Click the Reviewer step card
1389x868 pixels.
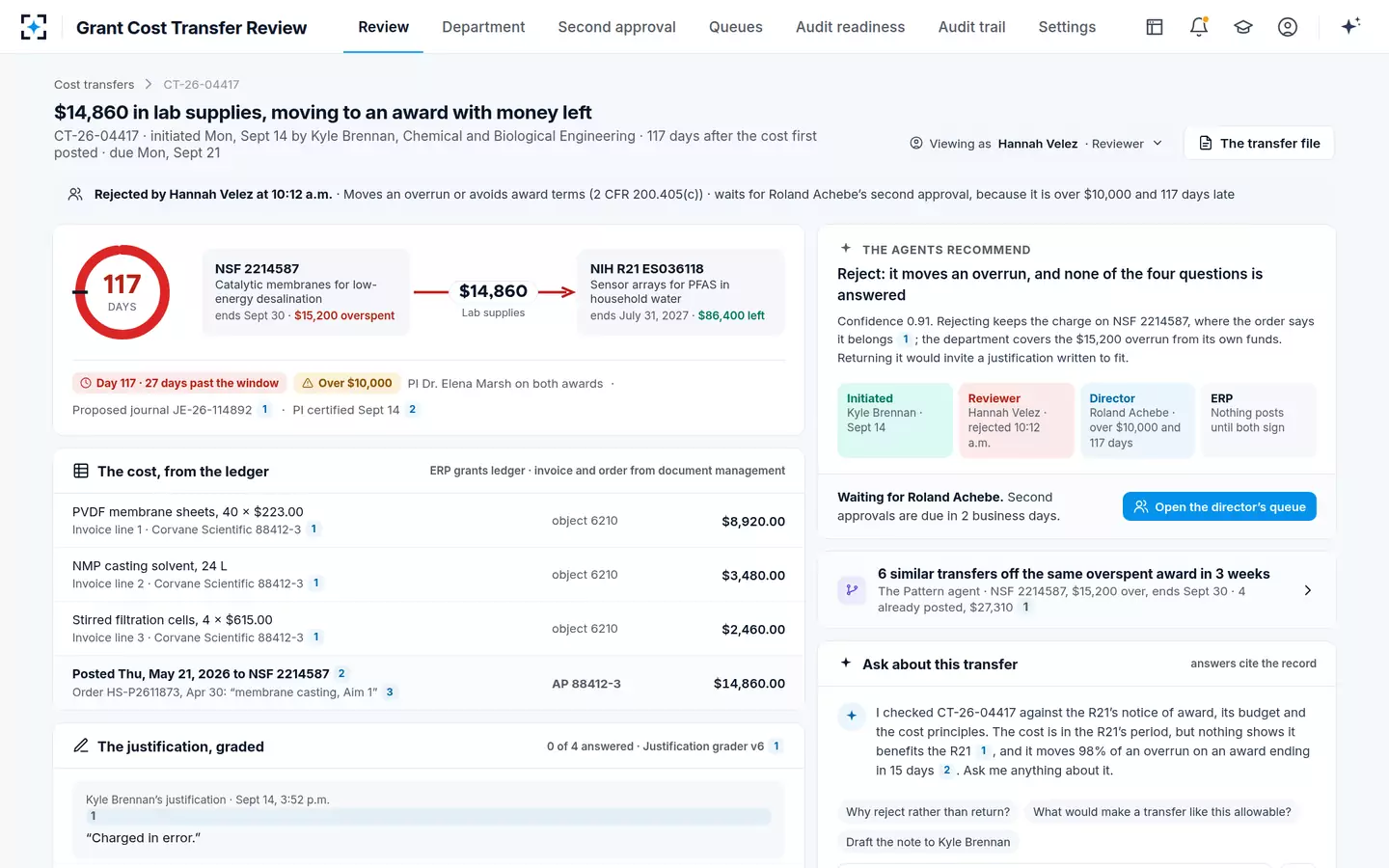point(1017,420)
